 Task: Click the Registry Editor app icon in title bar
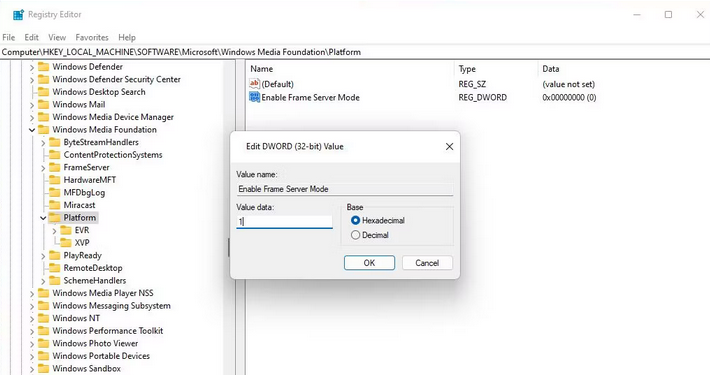(18, 14)
